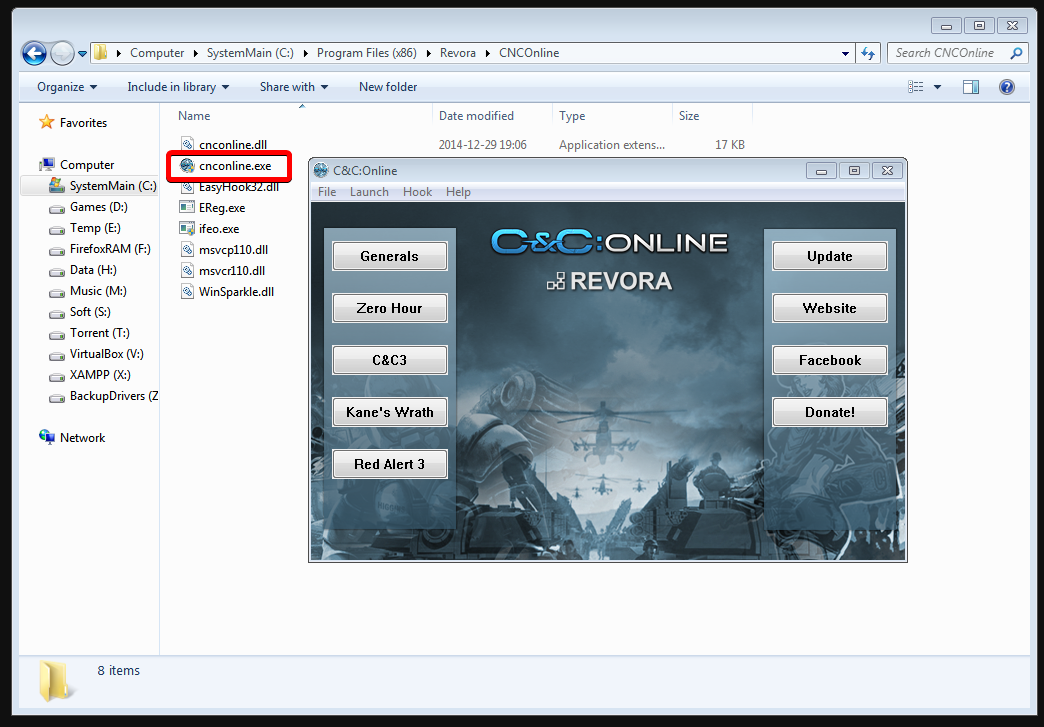Screen dimensions: 1044x727
Task: Select BackupDrivers drive in navigation pane
Action: point(103,395)
